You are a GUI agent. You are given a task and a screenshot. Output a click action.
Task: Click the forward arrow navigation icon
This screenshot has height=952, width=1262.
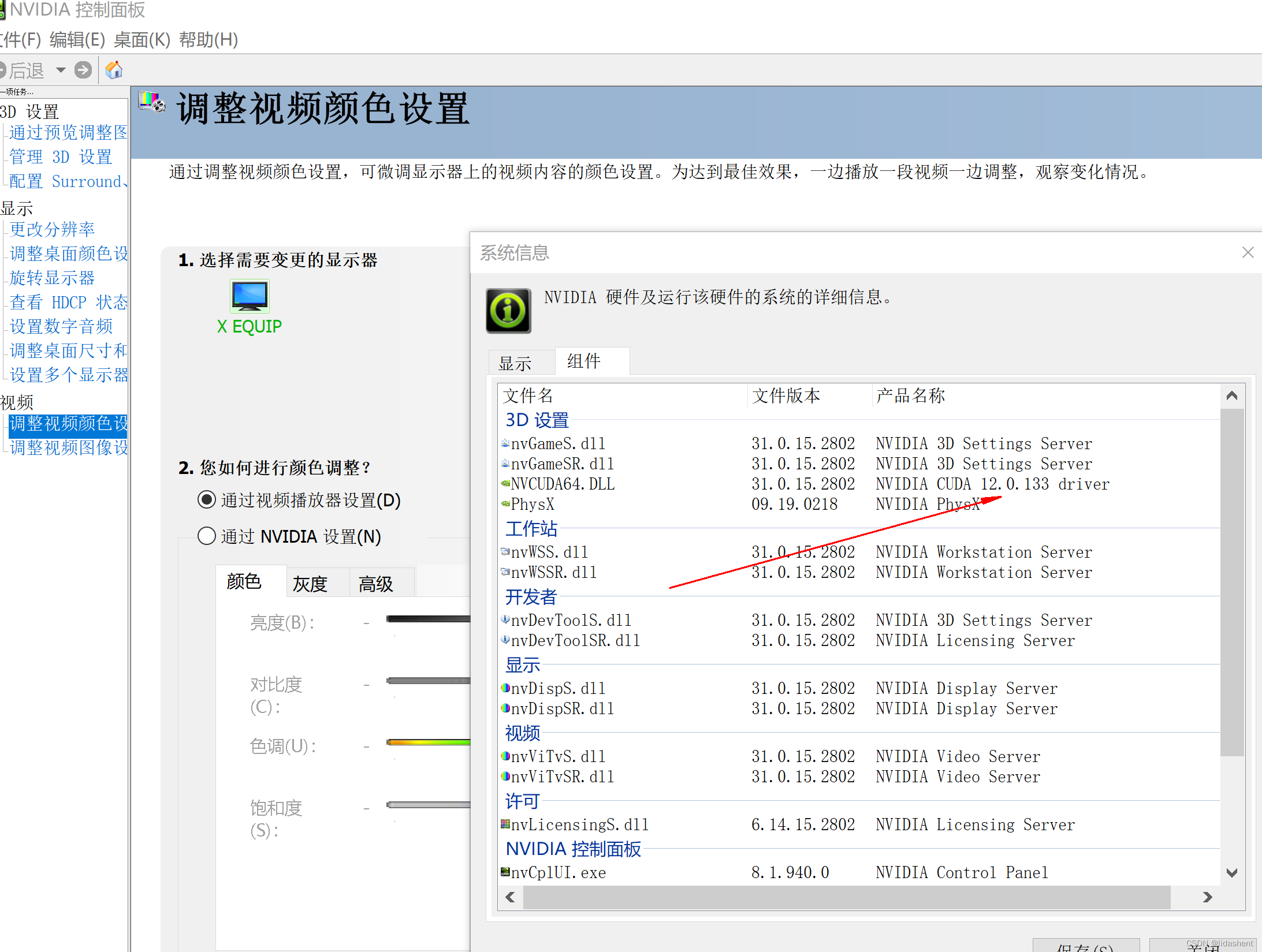83,70
